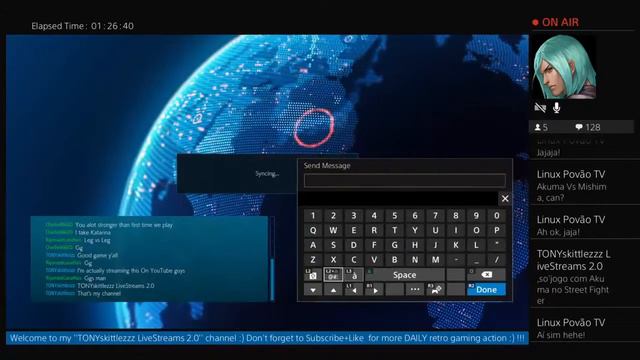Click chat line 'Leg vs Leg'

click(97, 240)
